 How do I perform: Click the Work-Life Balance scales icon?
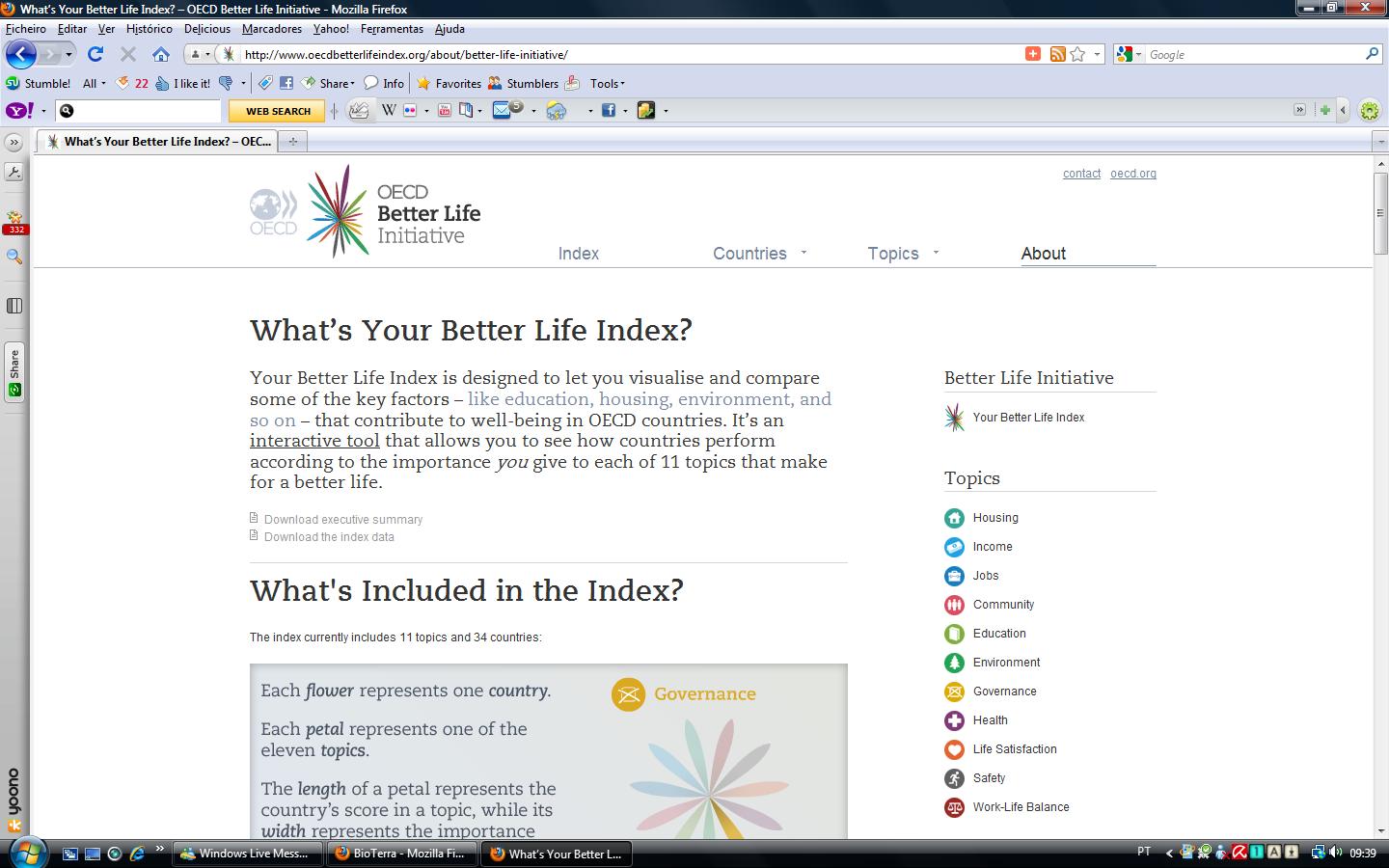click(x=954, y=807)
